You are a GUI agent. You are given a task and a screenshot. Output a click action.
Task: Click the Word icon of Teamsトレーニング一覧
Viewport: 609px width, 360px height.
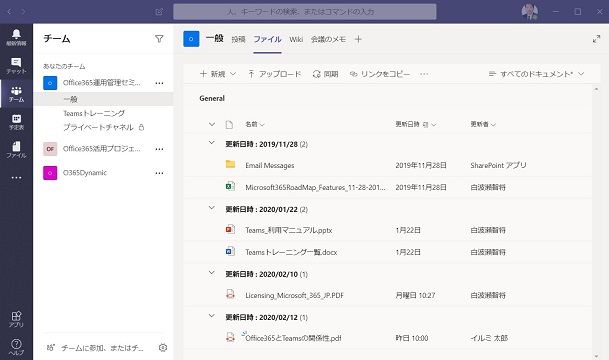(x=230, y=251)
